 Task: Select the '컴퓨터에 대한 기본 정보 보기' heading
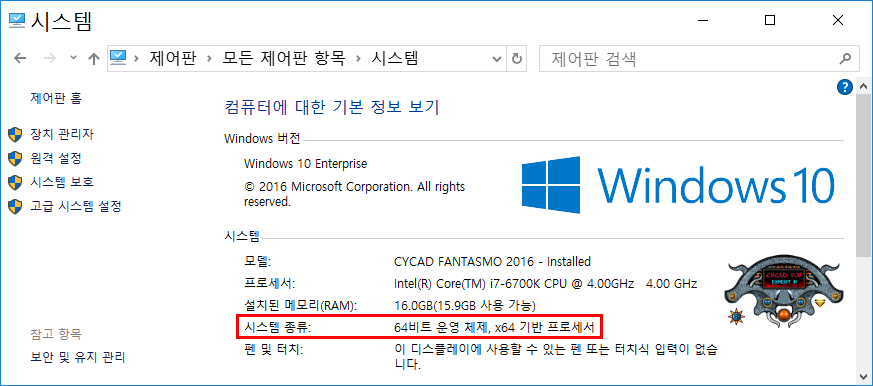pyautogui.click(x=331, y=106)
